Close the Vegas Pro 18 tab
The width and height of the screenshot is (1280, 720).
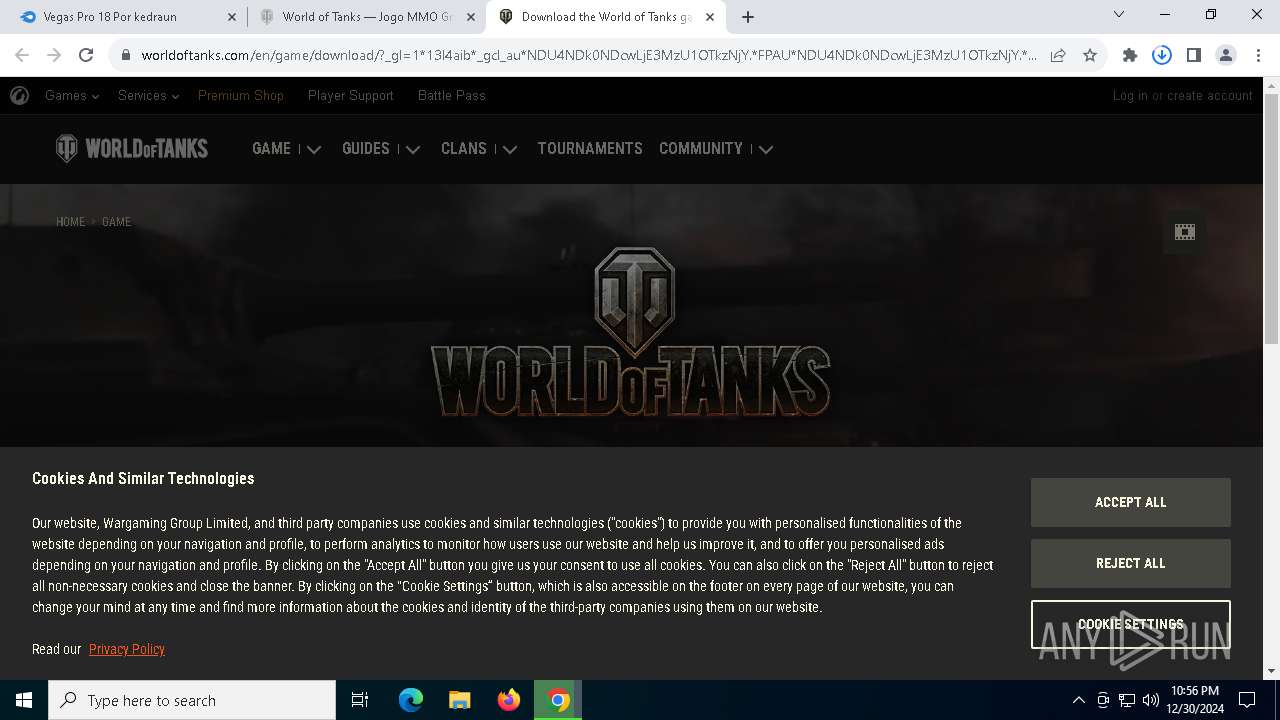[x=232, y=17]
